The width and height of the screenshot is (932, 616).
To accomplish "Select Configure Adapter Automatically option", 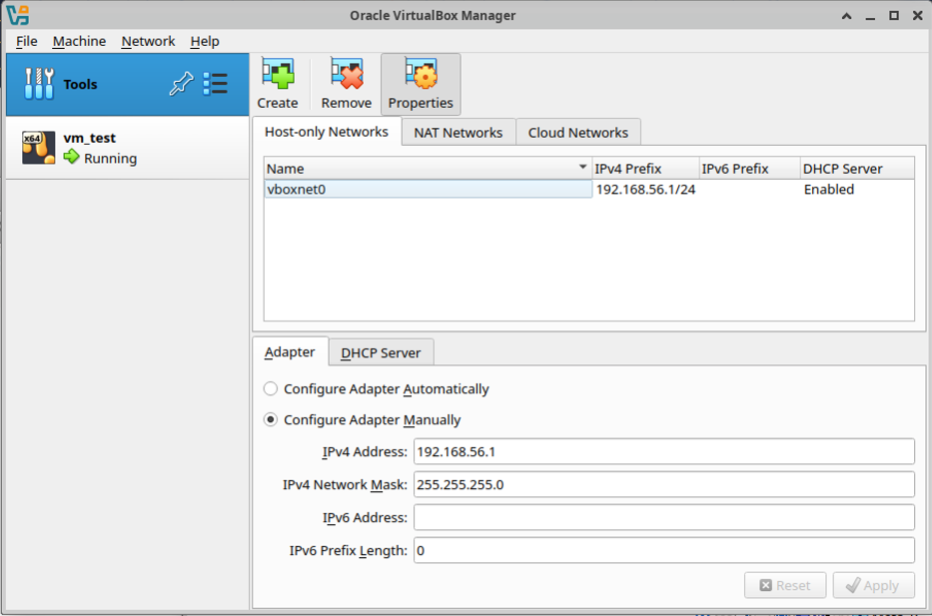I will tap(270, 389).
